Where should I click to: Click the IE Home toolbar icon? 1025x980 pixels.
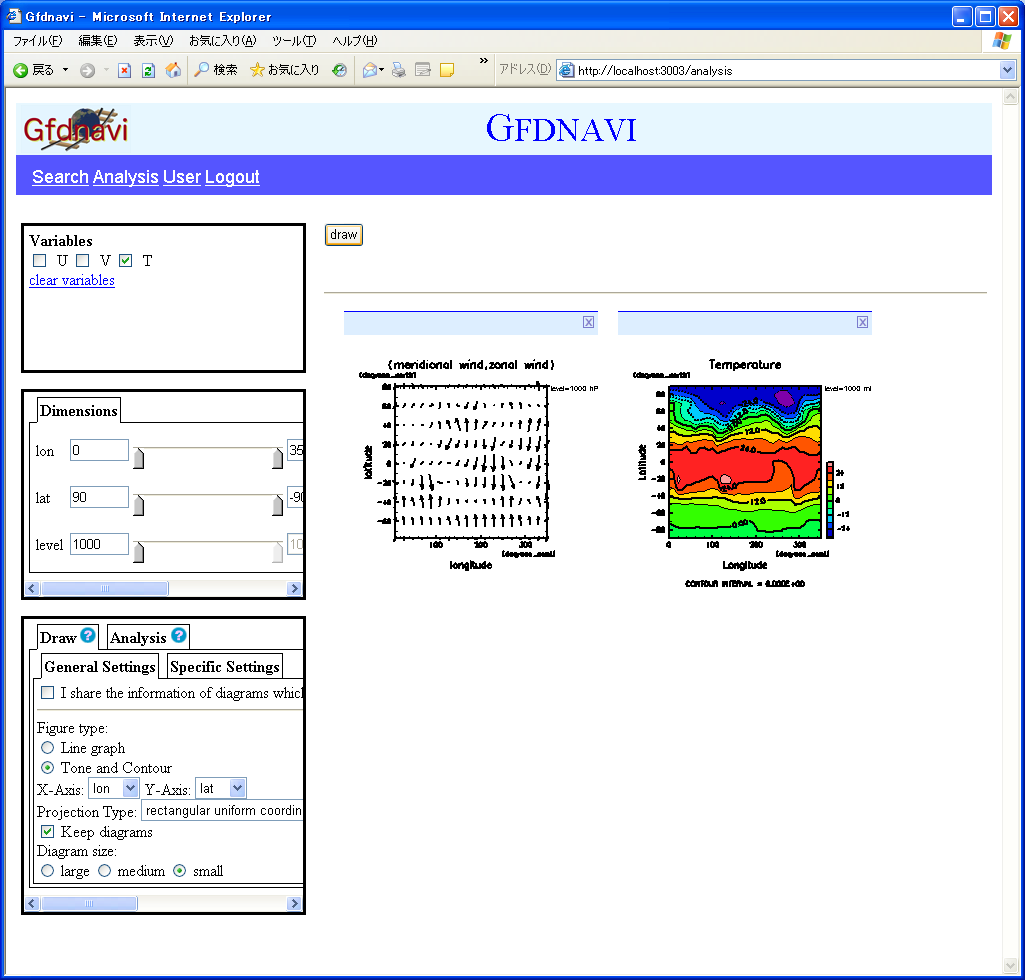[x=173, y=70]
